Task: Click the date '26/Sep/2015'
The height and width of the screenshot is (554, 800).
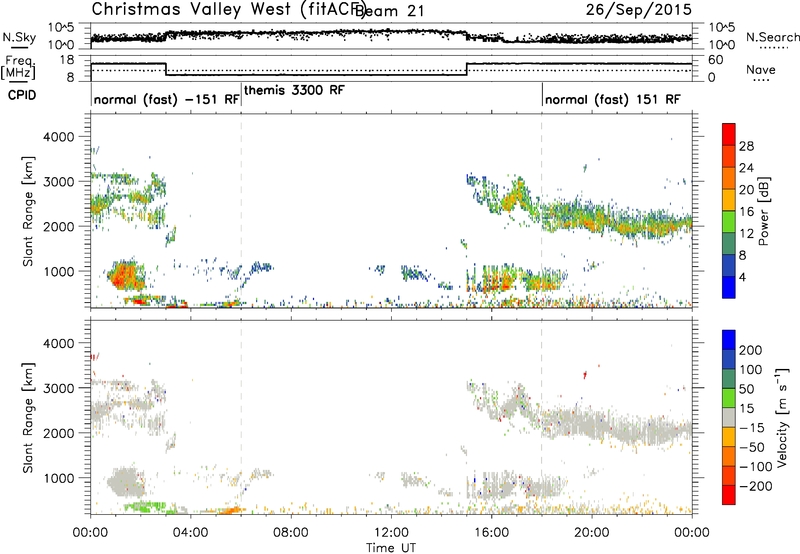Action: [x=638, y=9]
